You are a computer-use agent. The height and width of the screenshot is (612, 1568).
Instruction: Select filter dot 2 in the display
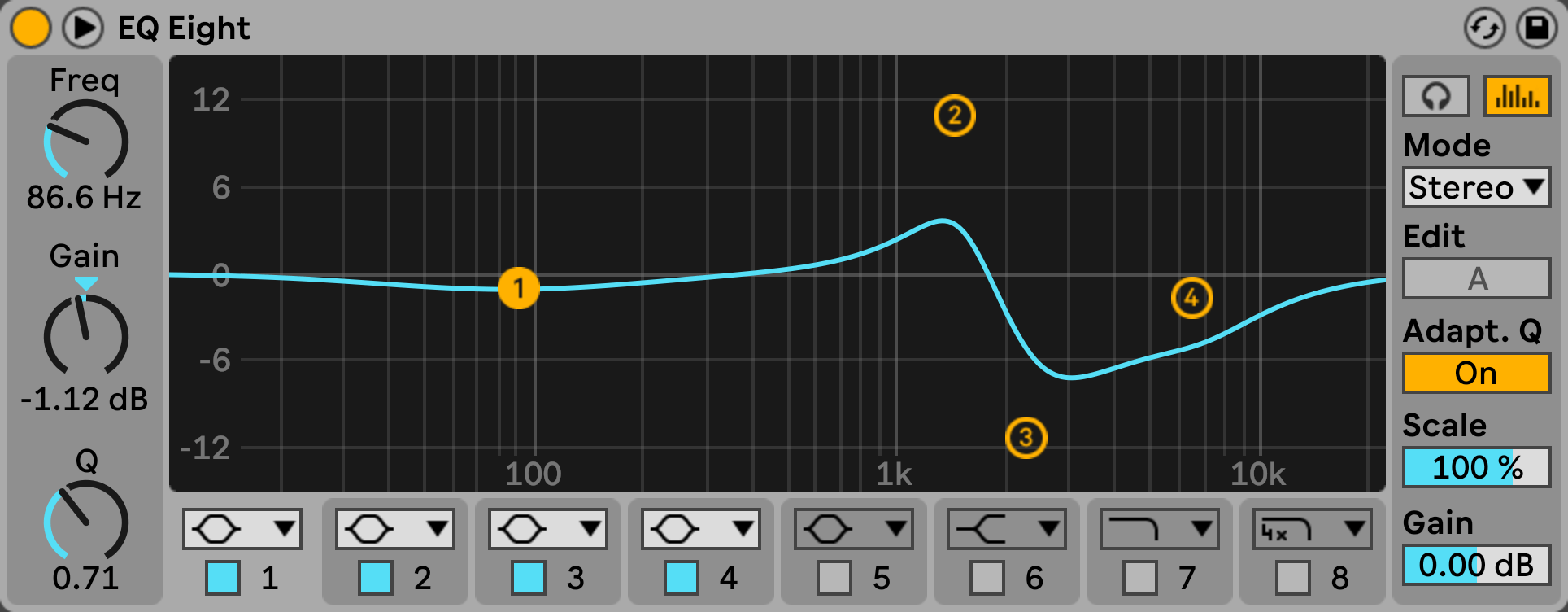click(954, 116)
